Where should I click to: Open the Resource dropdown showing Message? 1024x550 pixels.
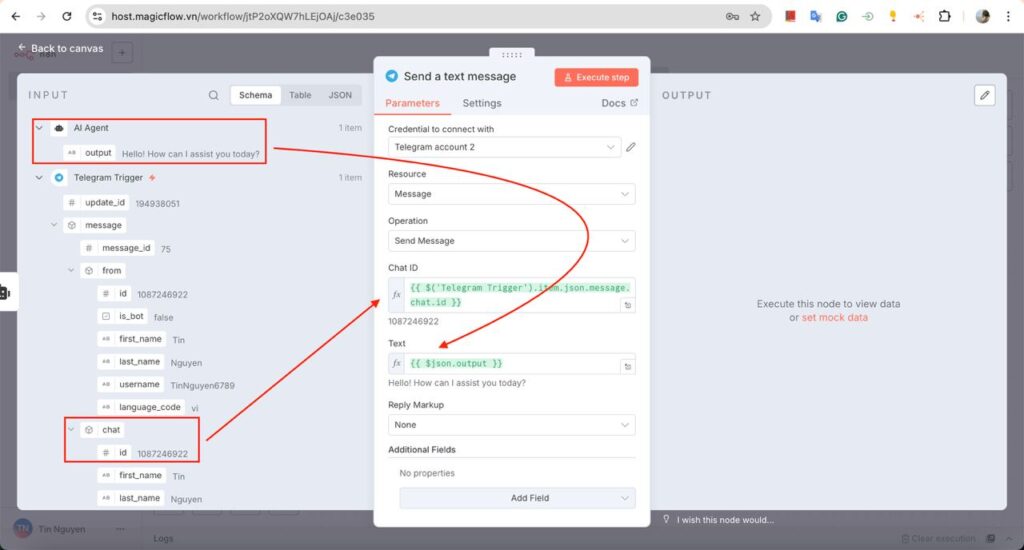click(511, 194)
